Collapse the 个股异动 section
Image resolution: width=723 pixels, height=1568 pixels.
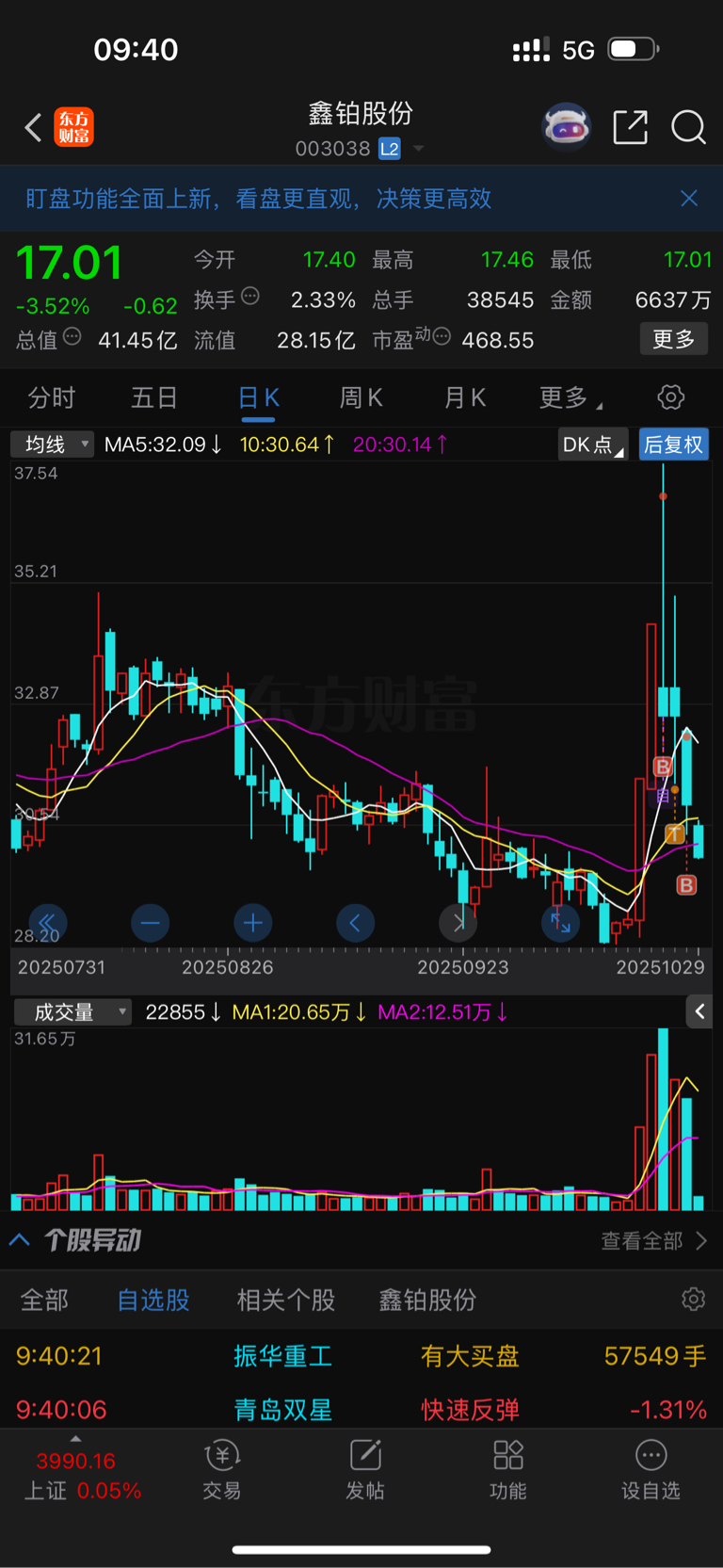click(x=19, y=1239)
